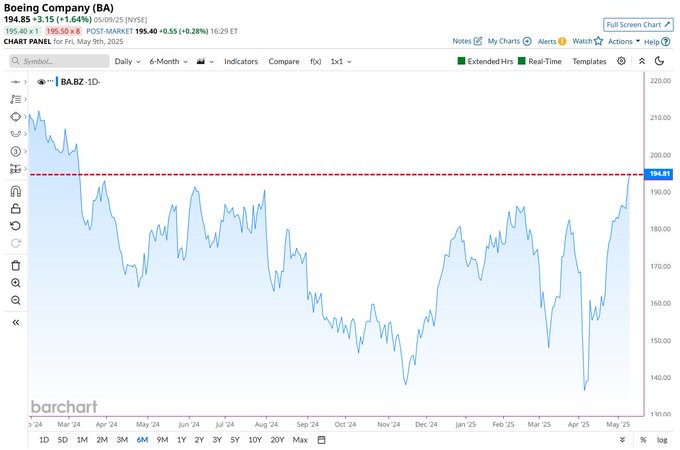Open the Fibonacci tools group
The image size is (680, 450).
(x=16, y=99)
